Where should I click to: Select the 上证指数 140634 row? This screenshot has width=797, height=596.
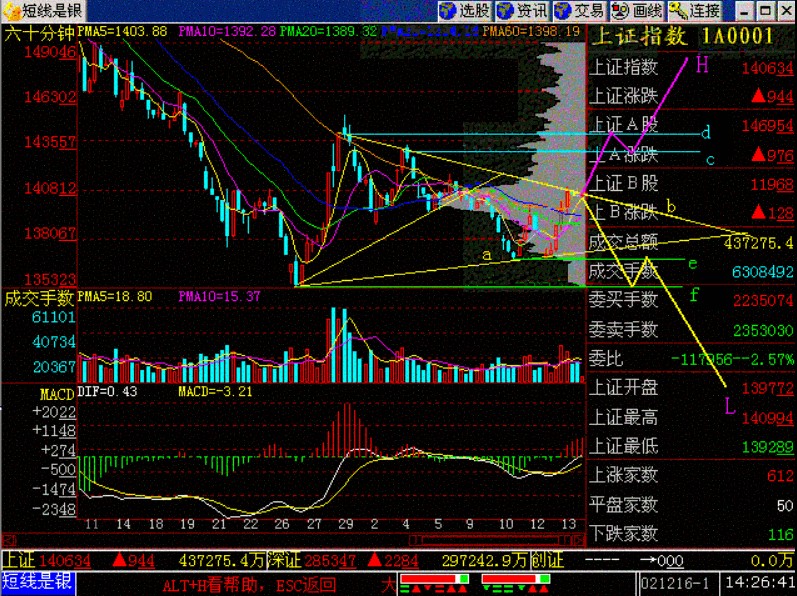tap(691, 68)
